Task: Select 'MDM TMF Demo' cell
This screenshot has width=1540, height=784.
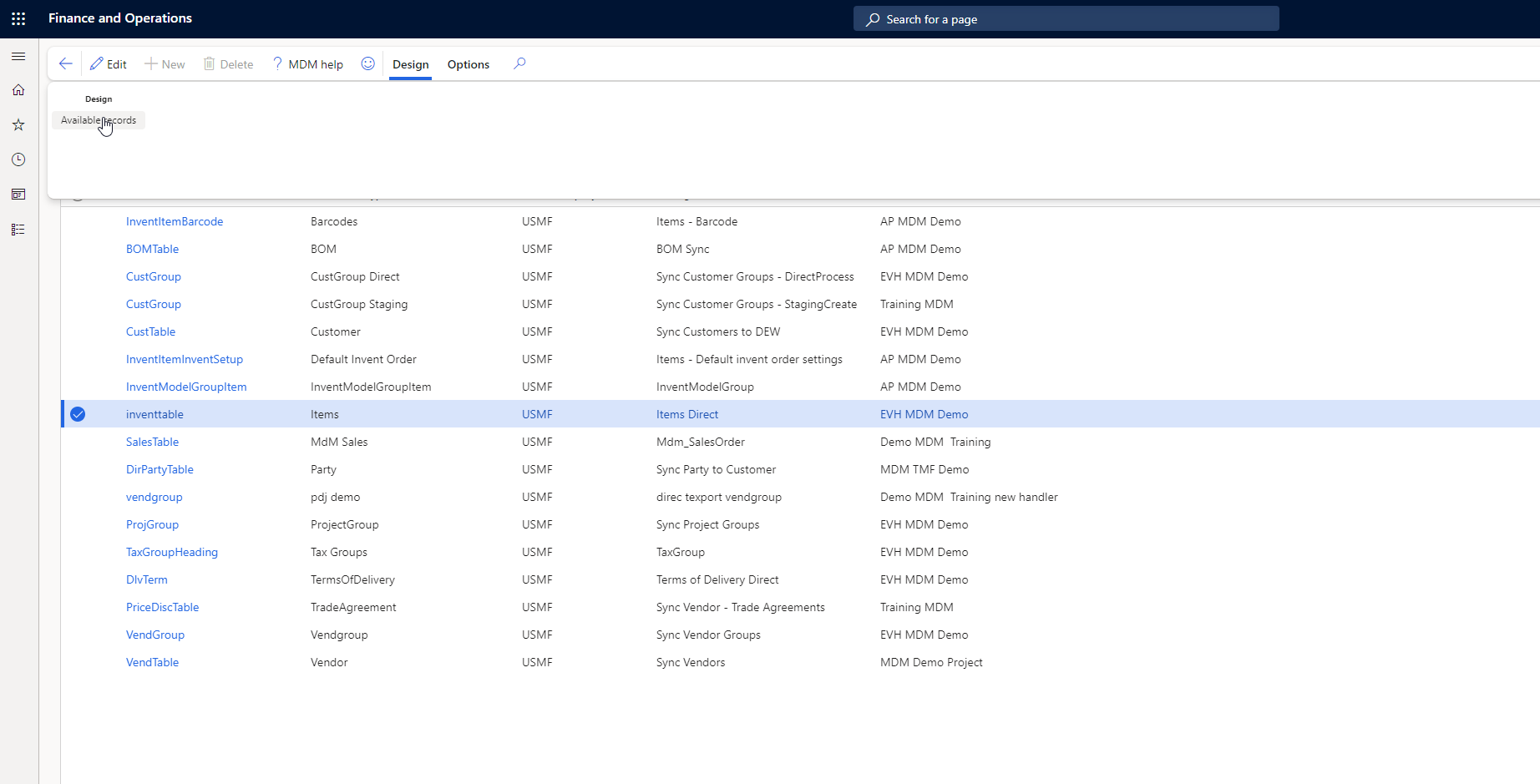Action: (x=925, y=469)
